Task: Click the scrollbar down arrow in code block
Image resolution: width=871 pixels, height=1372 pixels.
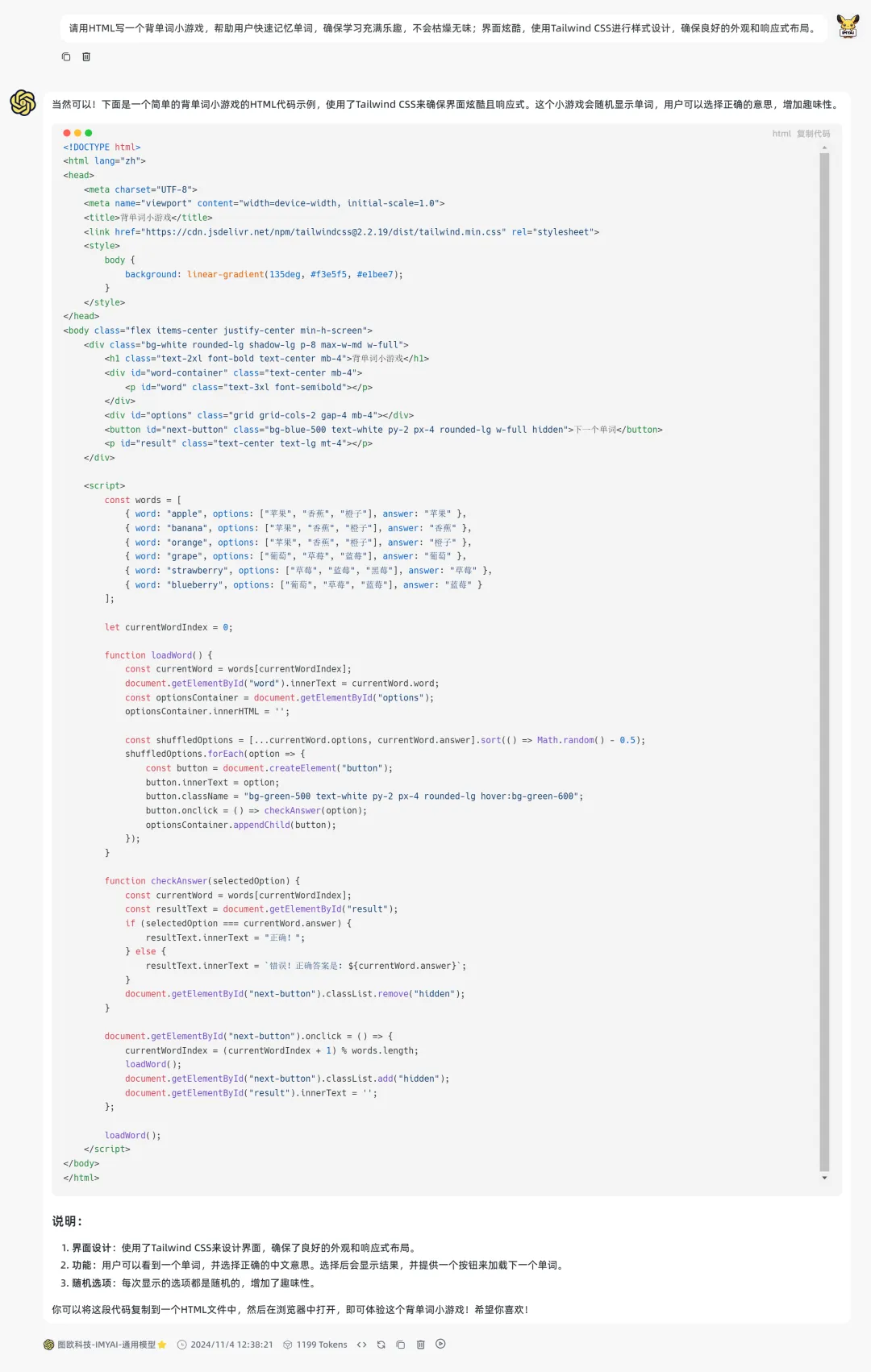Action: pyautogui.click(x=824, y=1178)
